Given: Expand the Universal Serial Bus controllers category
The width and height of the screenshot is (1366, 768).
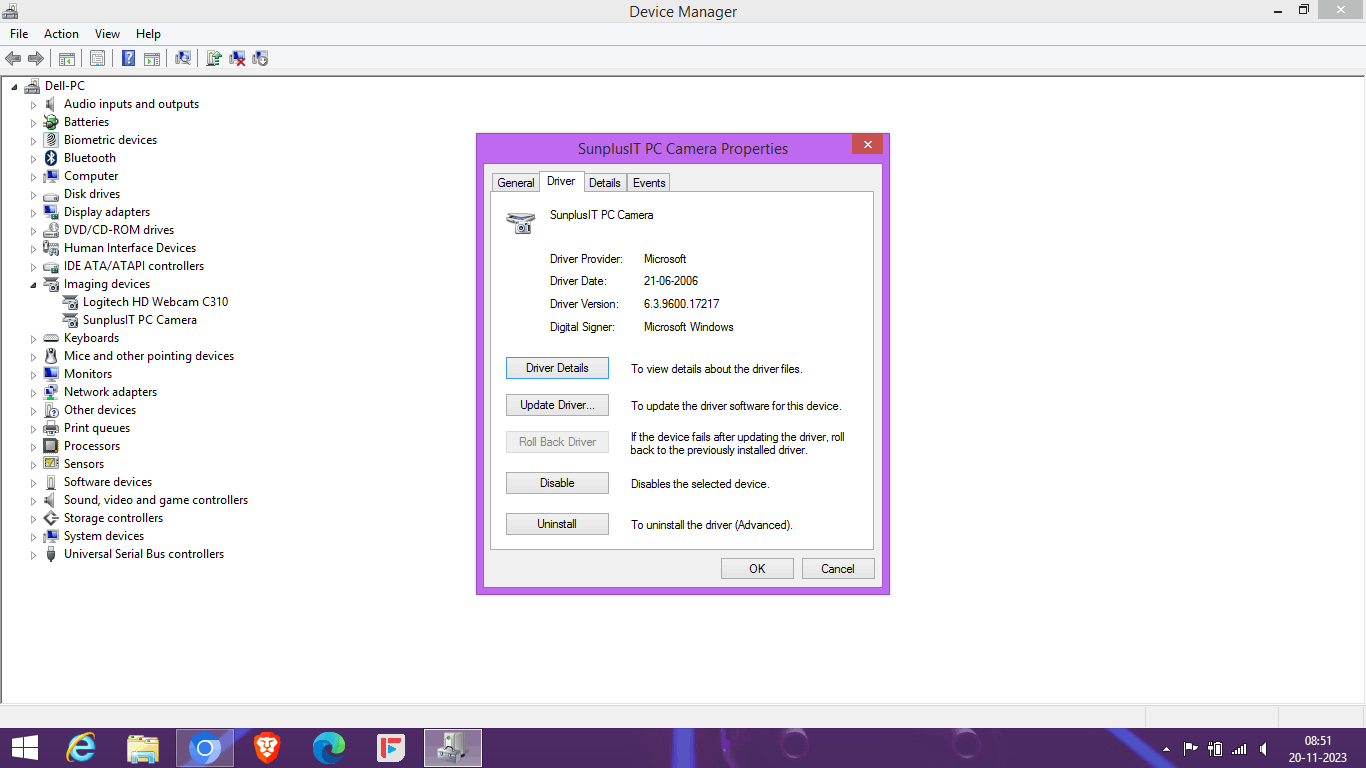Looking at the screenshot, I should pos(33,553).
